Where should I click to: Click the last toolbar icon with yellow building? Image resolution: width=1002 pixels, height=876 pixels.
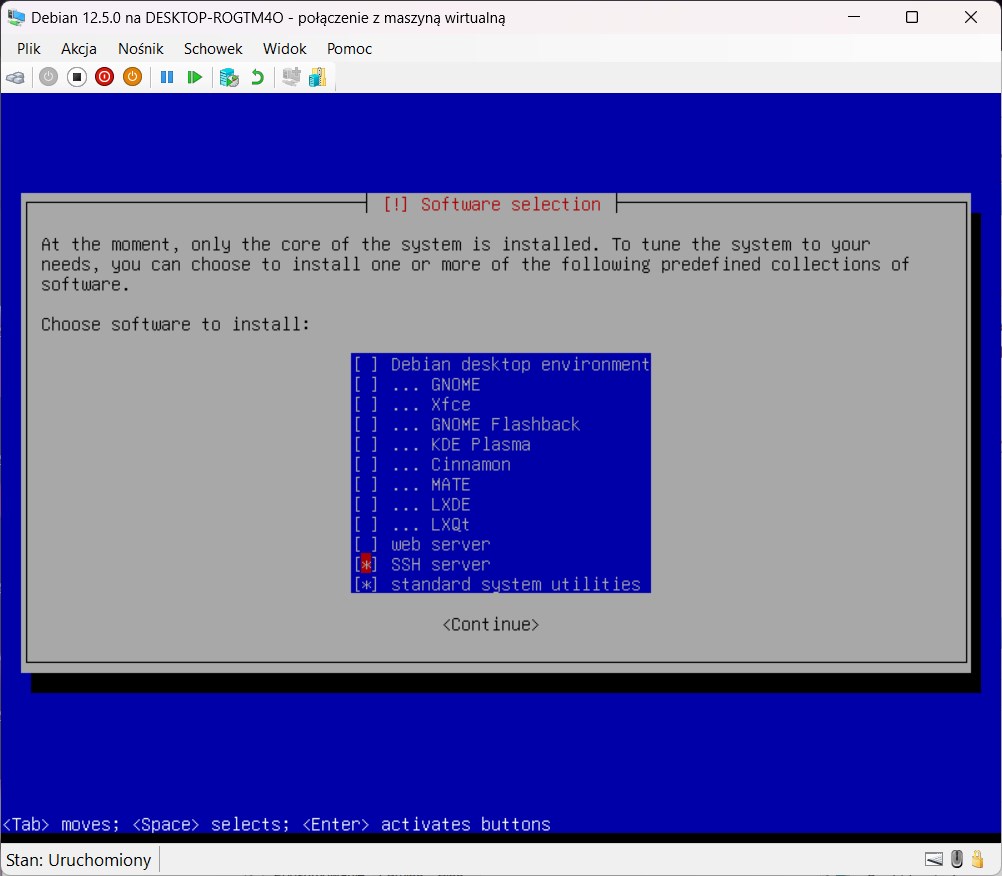318,77
